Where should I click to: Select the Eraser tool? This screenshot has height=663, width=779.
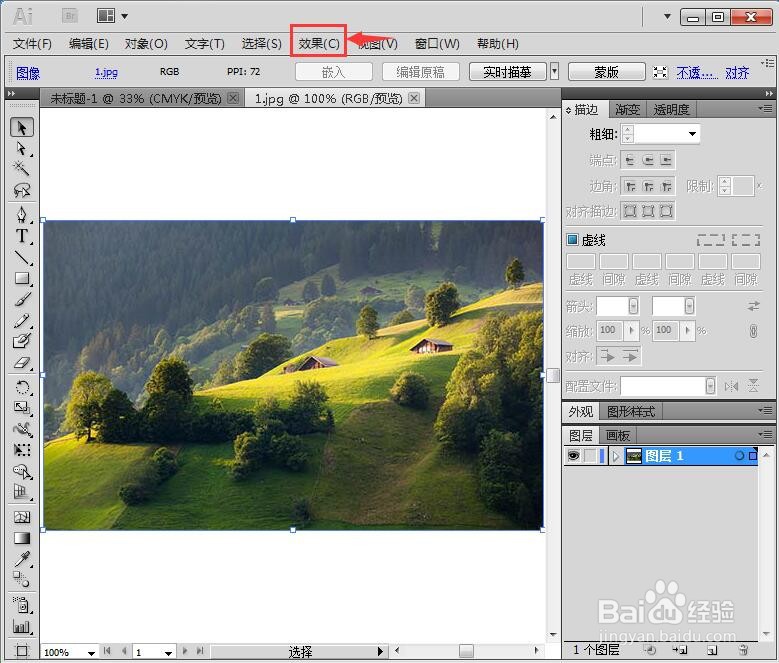point(22,363)
